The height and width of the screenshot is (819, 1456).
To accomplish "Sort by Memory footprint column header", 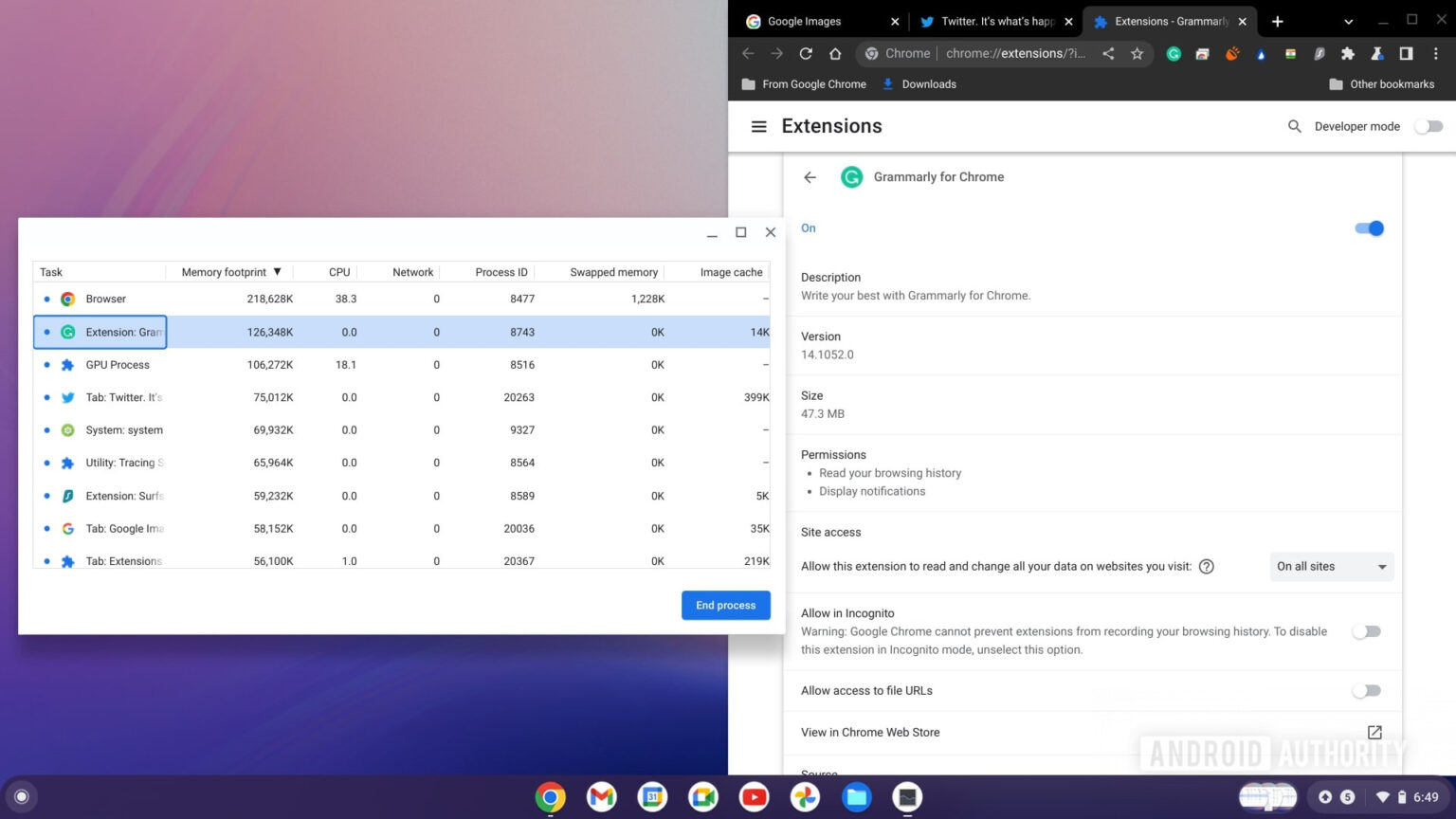I will 230,272.
